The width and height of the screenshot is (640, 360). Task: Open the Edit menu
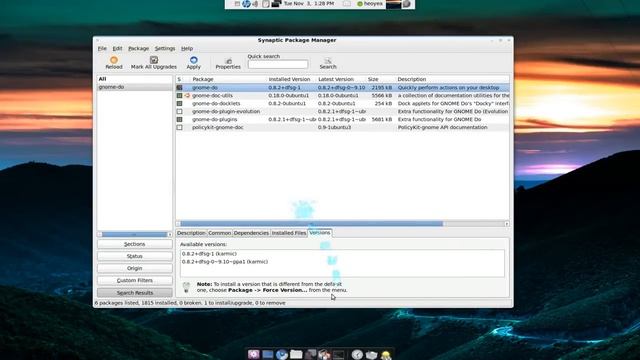(x=118, y=48)
